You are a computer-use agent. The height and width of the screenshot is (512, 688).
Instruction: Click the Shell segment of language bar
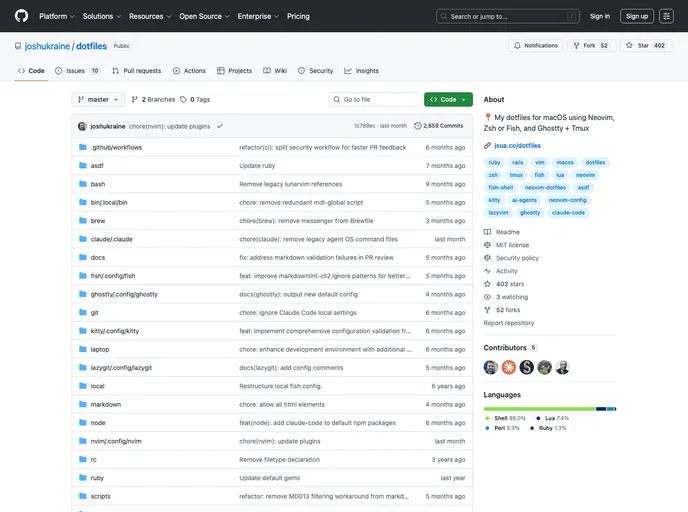[x=539, y=409]
